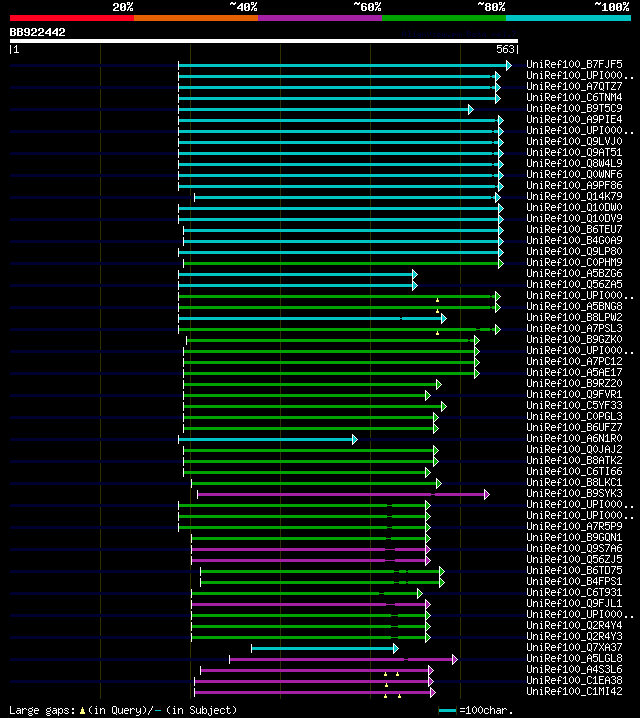The width and height of the screenshot is (640, 718).
Task: Open hit UniRef100_C6T931
Action: pyautogui.click(x=574, y=592)
